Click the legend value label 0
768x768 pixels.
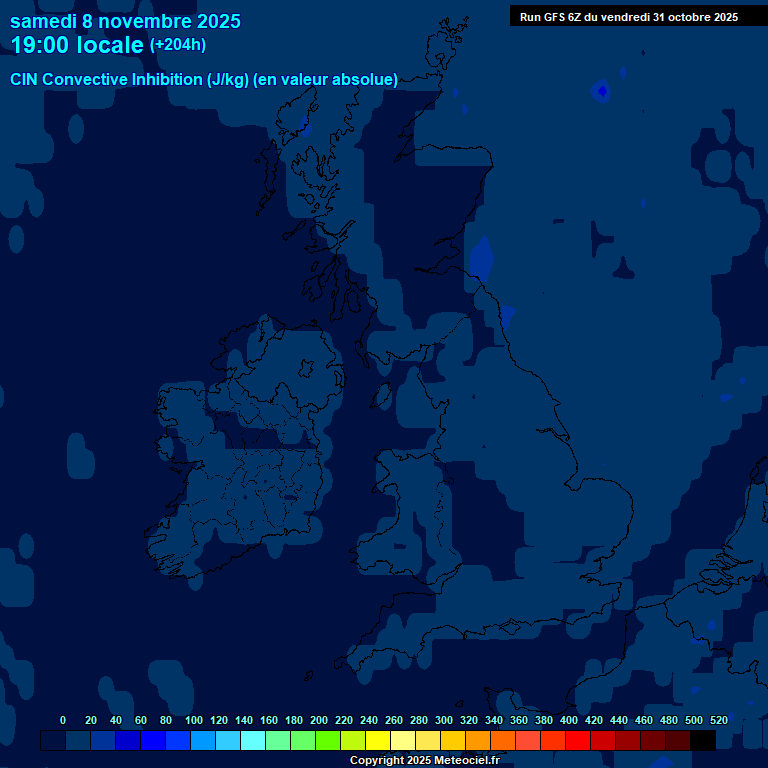pos(63,720)
